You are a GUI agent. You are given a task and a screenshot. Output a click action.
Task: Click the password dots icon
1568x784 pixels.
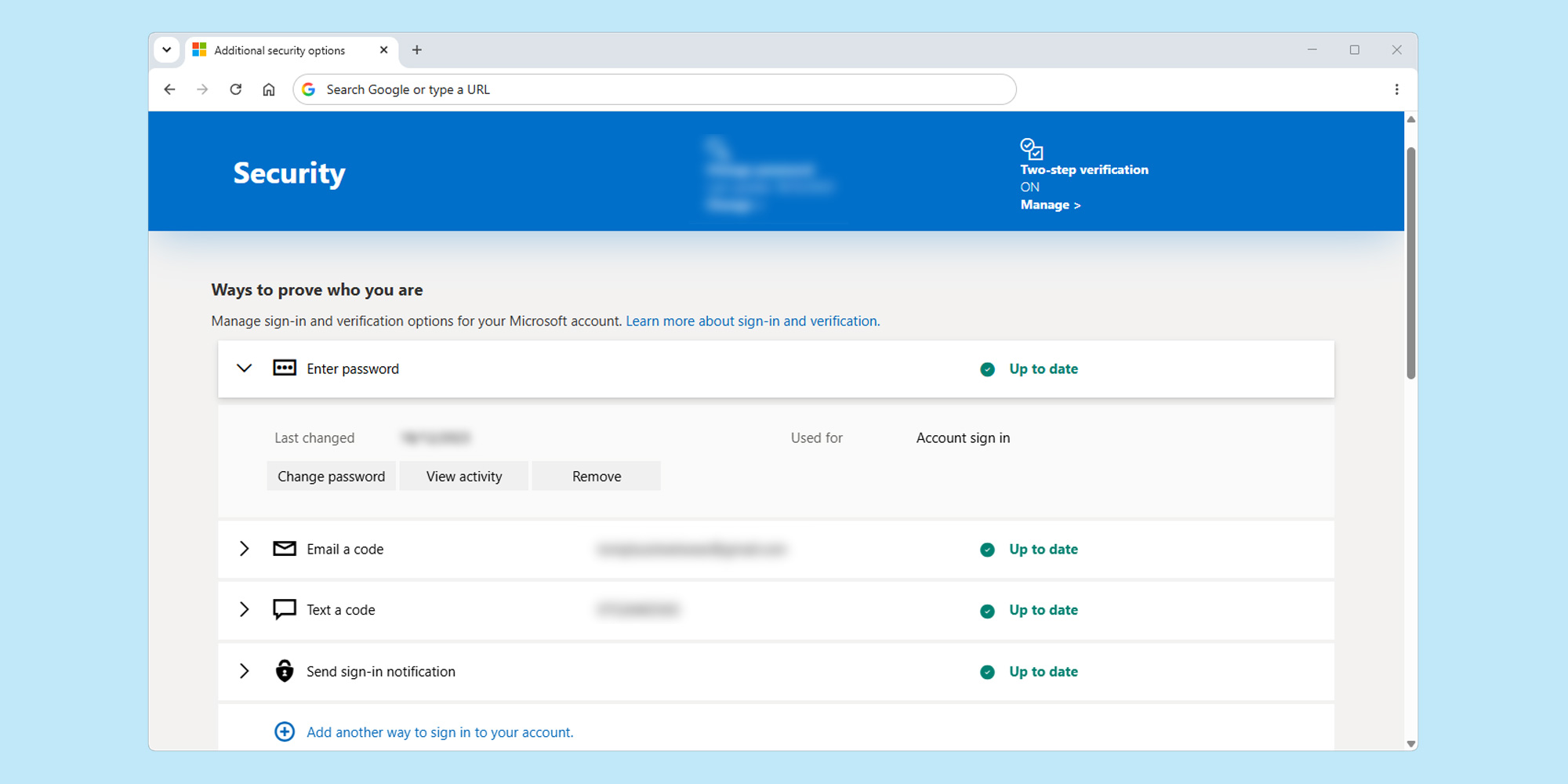(x=285, y=368)
